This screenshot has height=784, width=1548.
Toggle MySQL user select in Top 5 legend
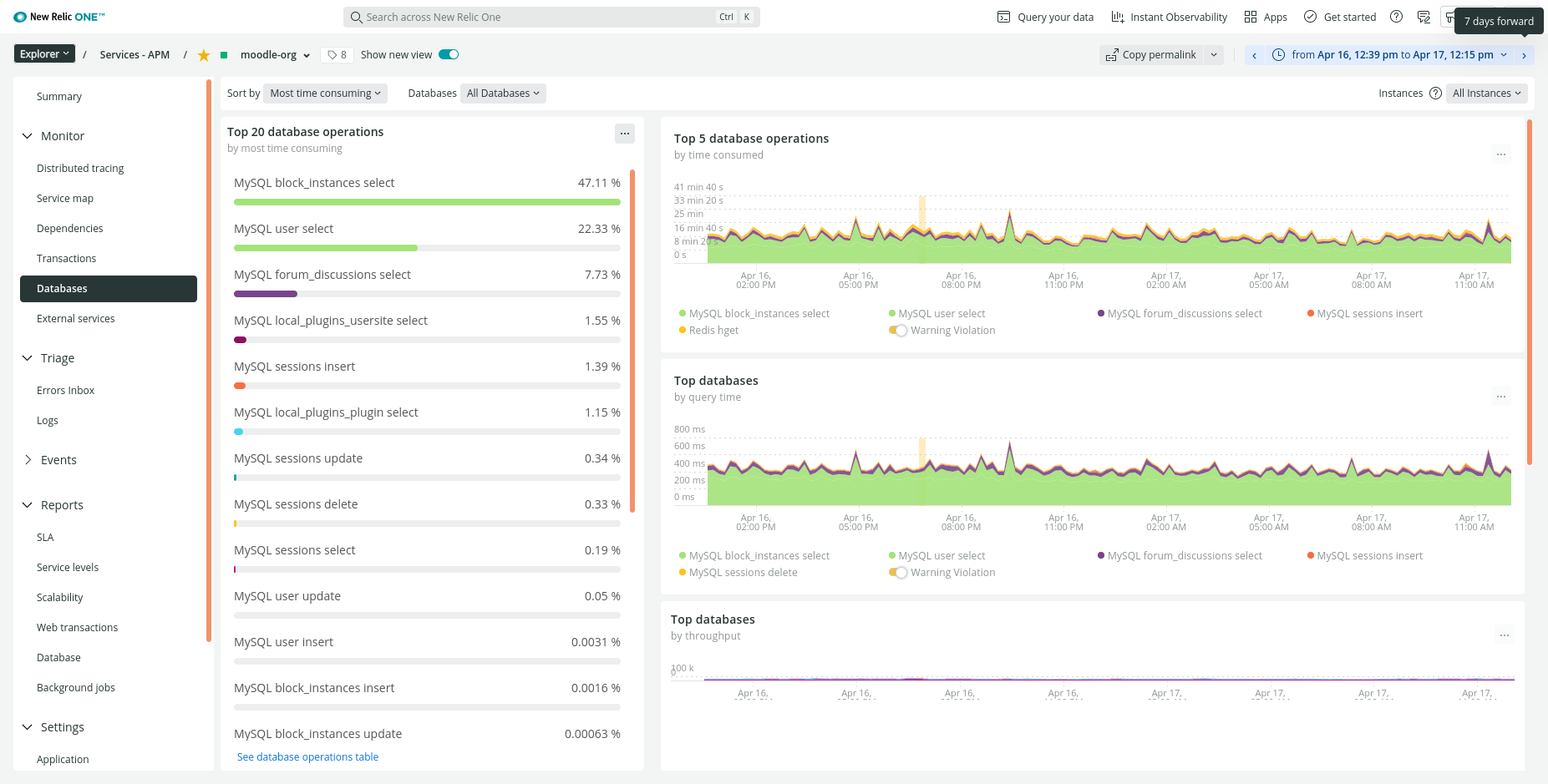click(936, 314)
